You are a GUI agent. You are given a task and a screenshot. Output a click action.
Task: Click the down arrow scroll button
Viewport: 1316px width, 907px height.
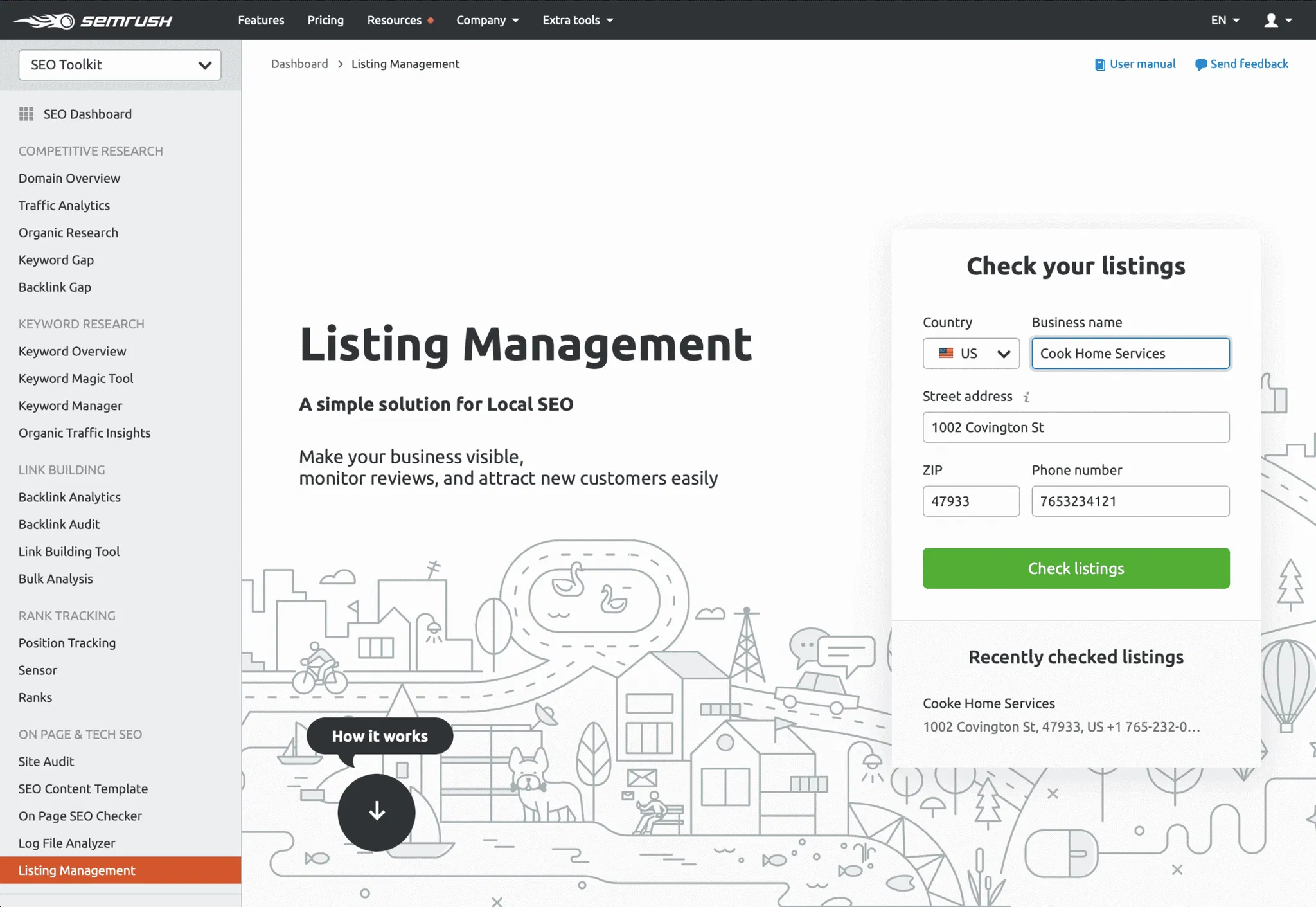tap(377, 812)
